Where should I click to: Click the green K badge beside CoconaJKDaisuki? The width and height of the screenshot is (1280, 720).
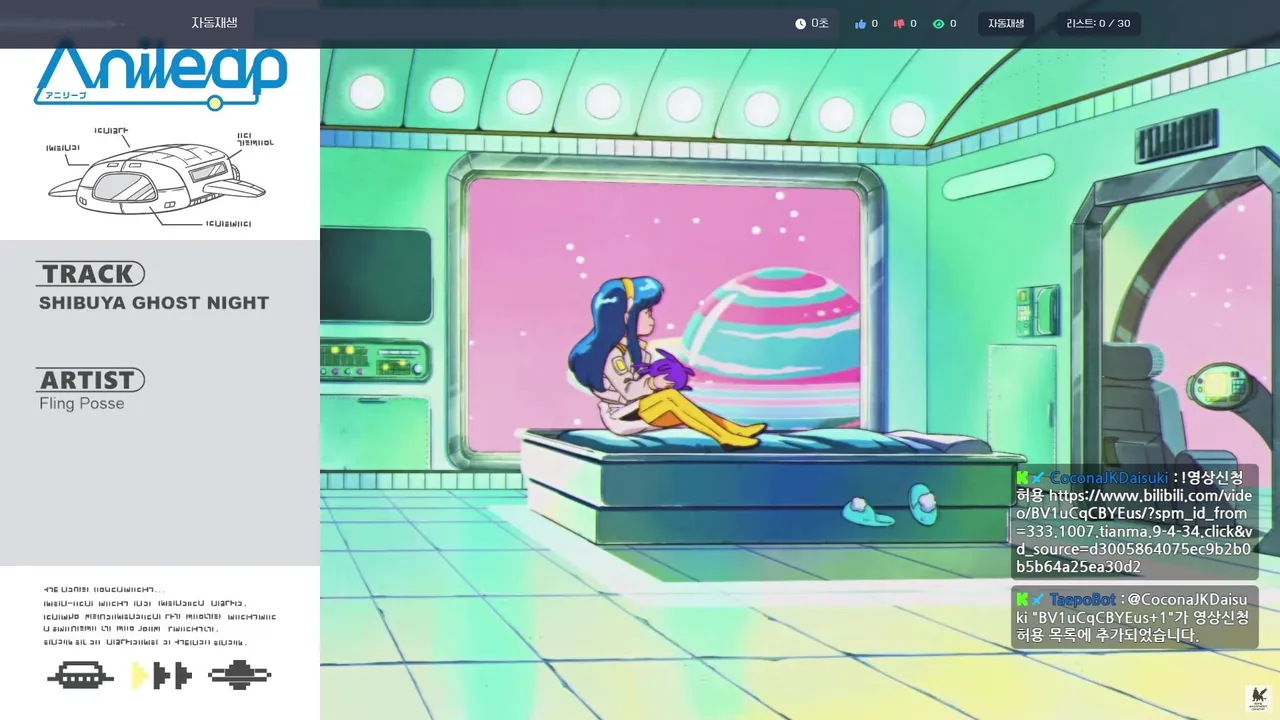(1023, 478)
